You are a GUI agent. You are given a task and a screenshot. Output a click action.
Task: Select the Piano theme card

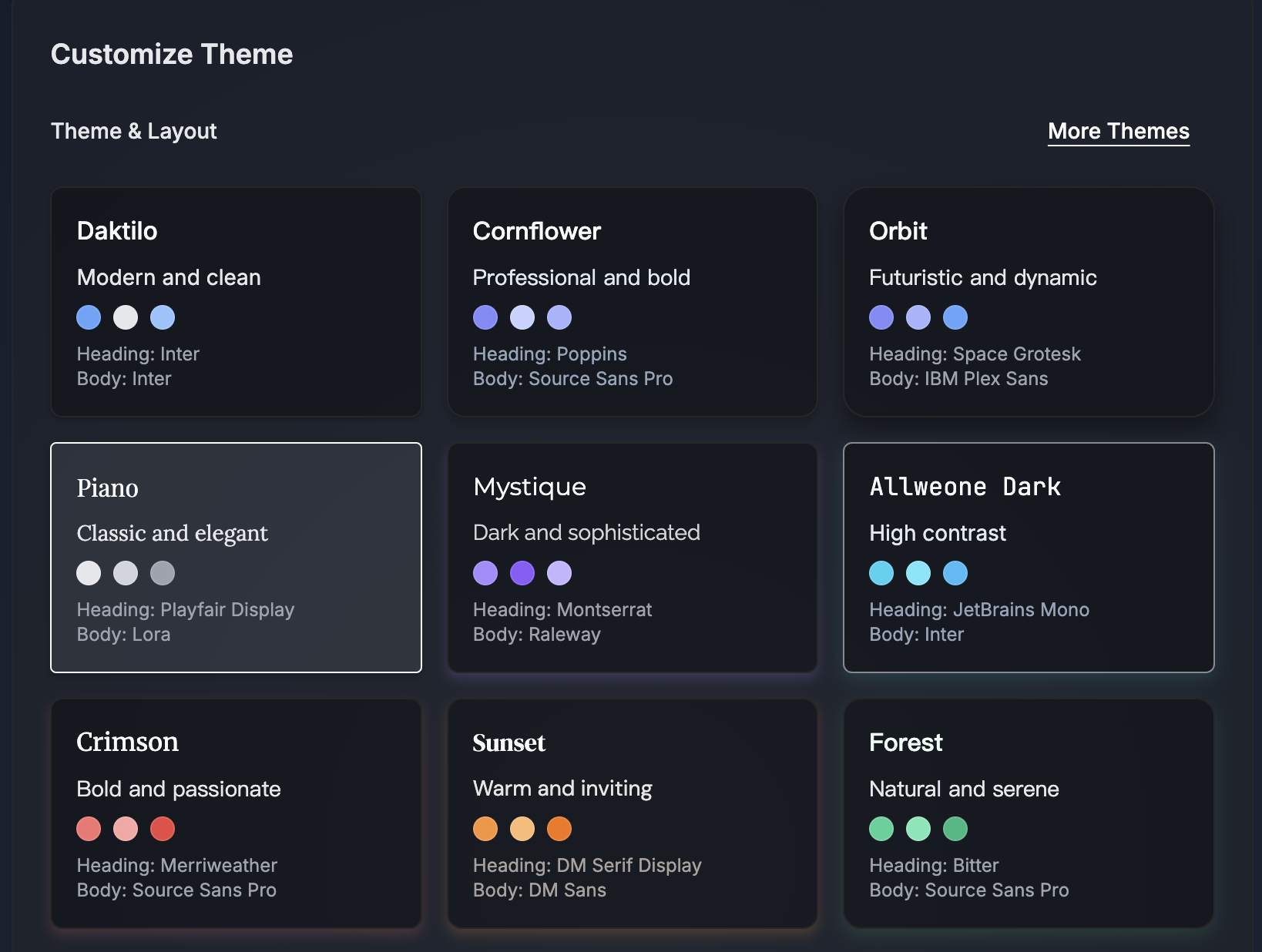click(236, 558)
